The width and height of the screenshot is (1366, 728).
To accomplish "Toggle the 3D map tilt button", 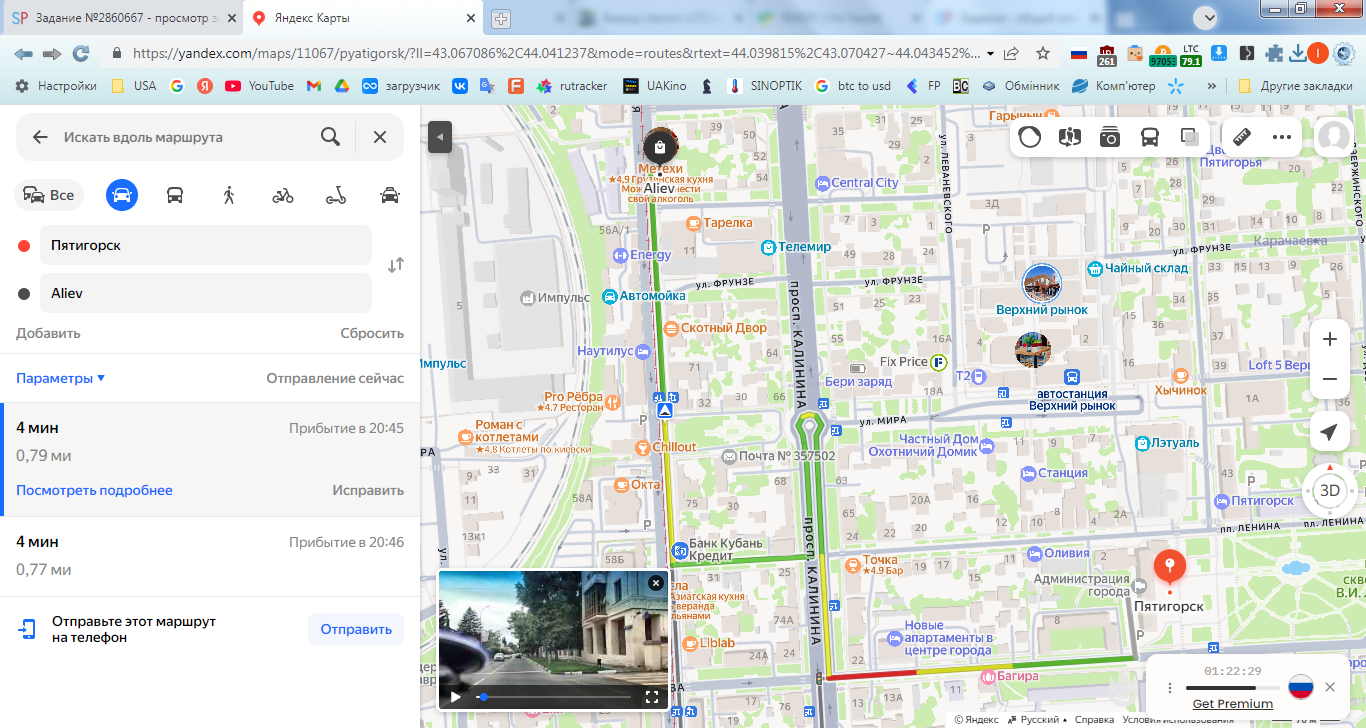I will point(1330,490).
